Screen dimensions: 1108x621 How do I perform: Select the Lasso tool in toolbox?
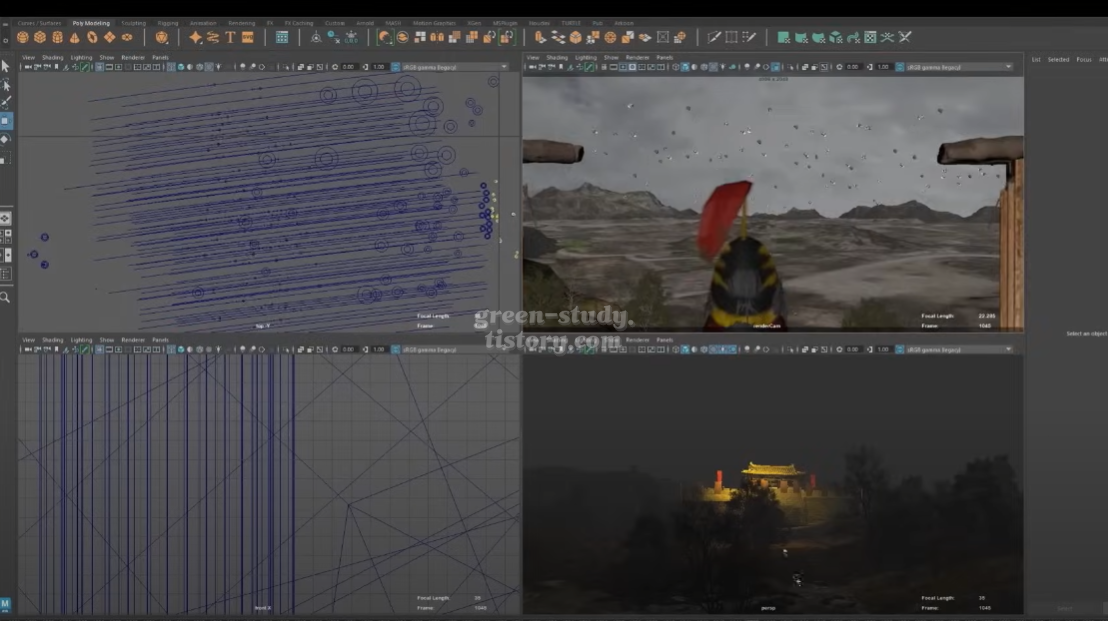pos(6,85)
